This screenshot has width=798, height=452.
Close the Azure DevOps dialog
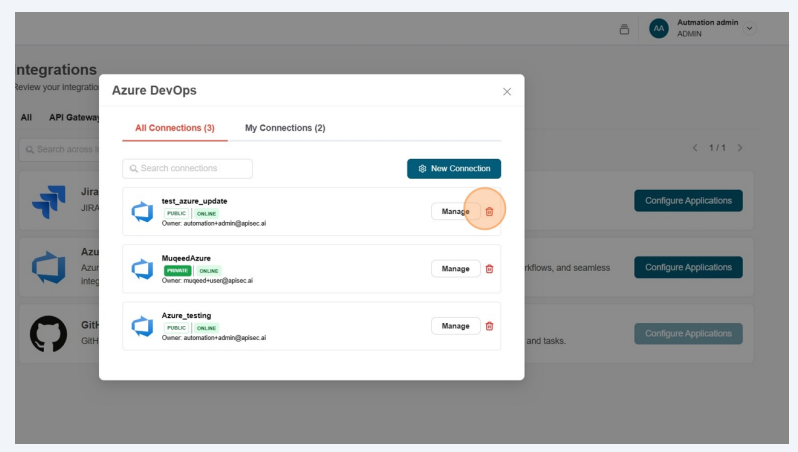pyautogui.click(x=507, y=91)
